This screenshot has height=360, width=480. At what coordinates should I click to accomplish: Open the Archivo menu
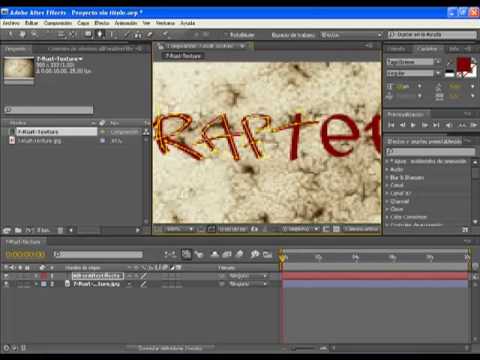click(11, 23)
